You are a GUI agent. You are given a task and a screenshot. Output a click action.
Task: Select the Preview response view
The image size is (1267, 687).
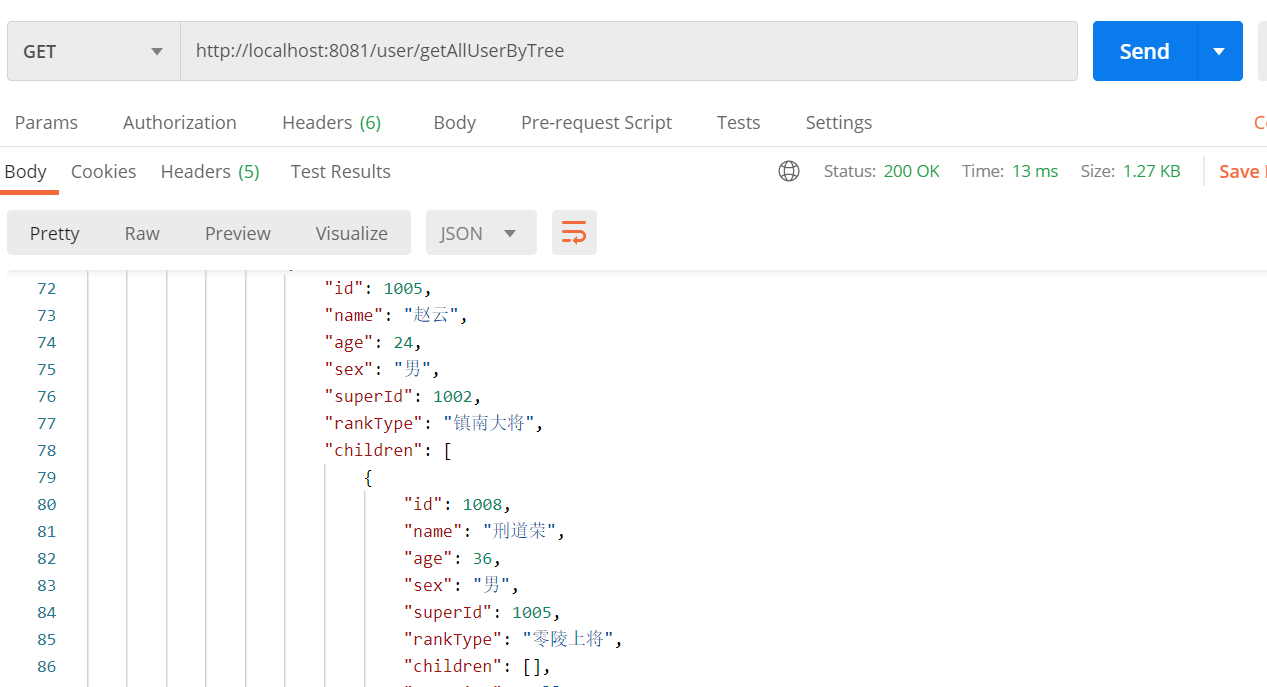pyautogui.click(x=237, y=233)
